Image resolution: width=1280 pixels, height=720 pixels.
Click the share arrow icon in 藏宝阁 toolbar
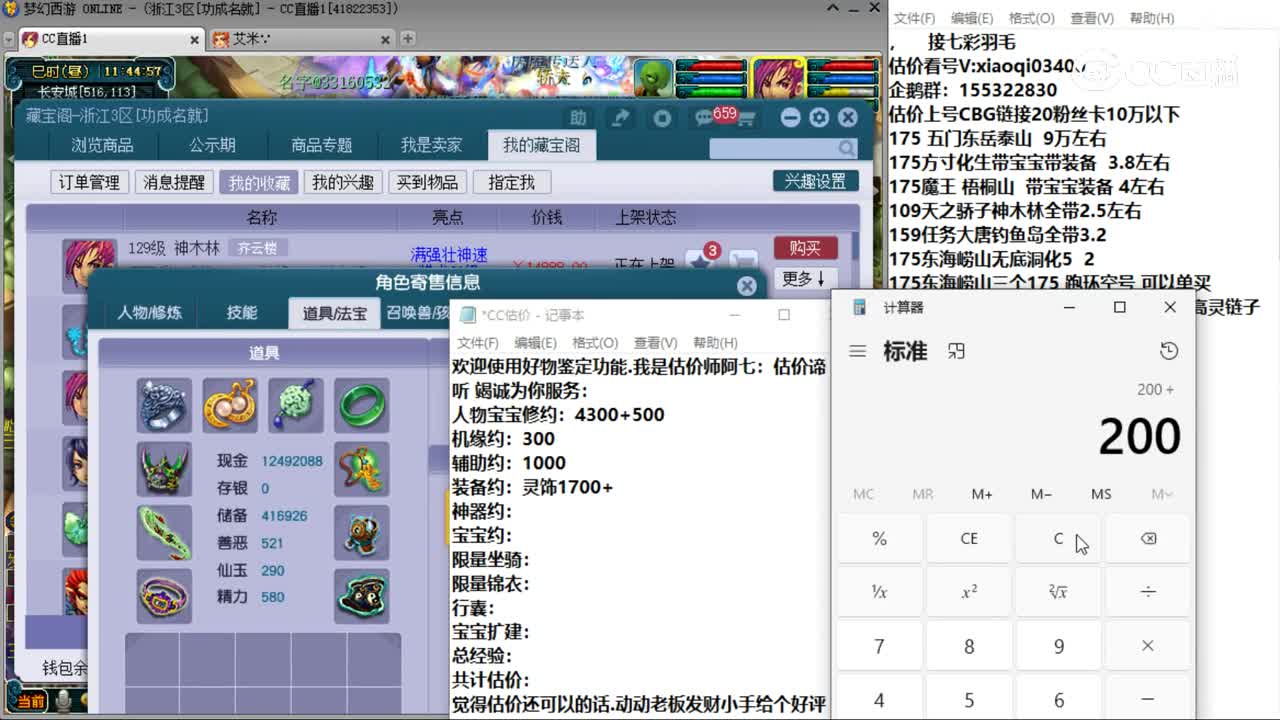620,117
